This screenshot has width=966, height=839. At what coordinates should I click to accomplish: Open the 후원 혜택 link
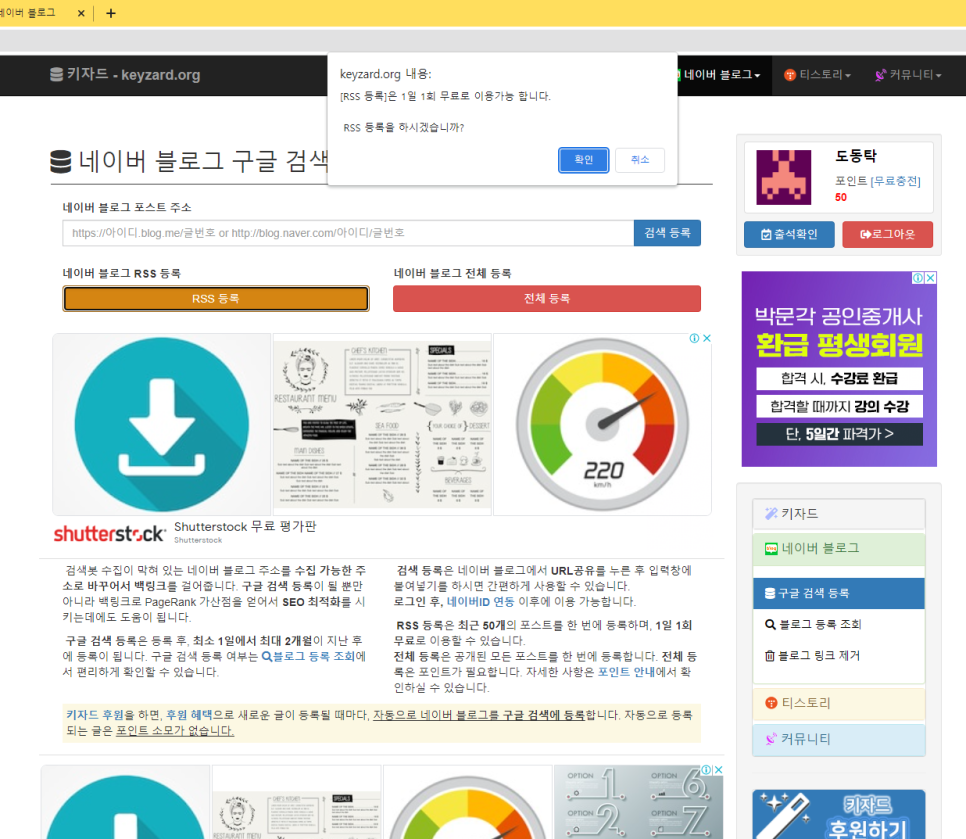pos(189,715)
